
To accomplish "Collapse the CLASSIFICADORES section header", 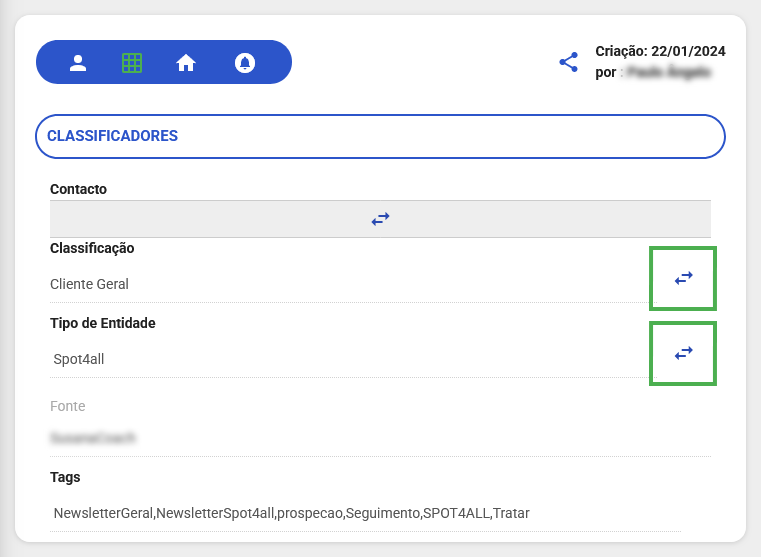I will pos(380,136).
